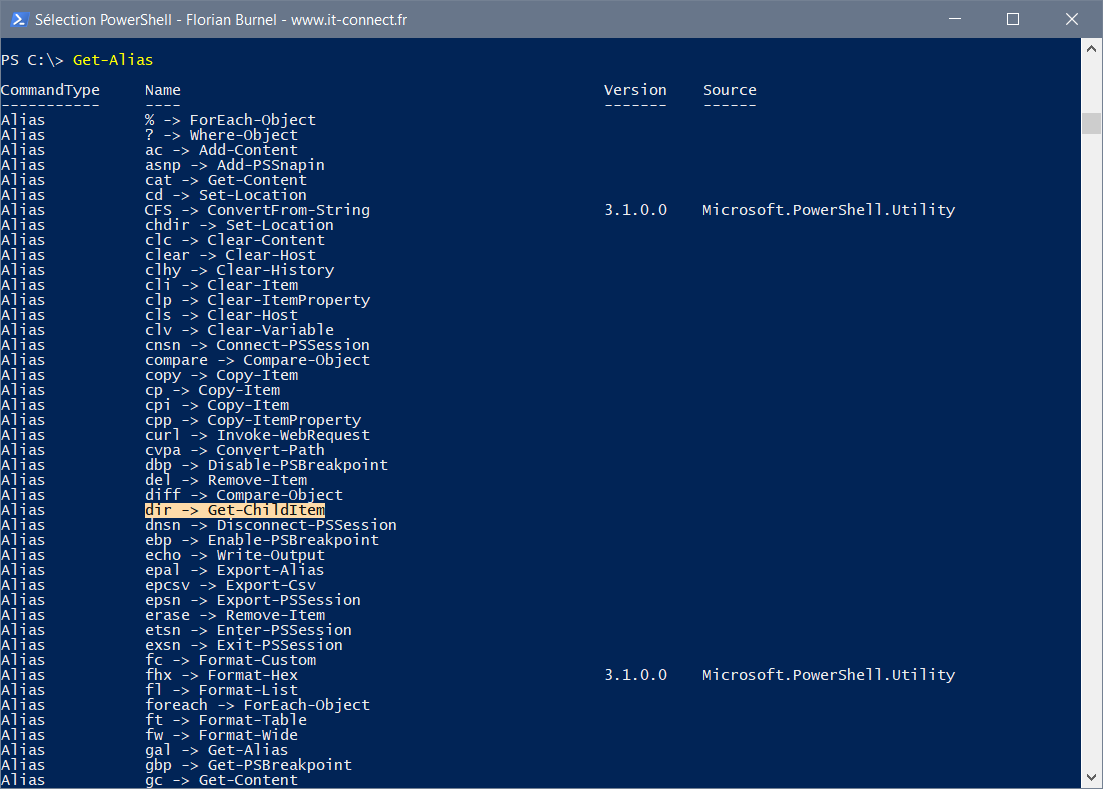The height and width of the screenshot is (789, 1103).
Task: Click the vertical scrollbar thumb
Action: [1090, 122]
